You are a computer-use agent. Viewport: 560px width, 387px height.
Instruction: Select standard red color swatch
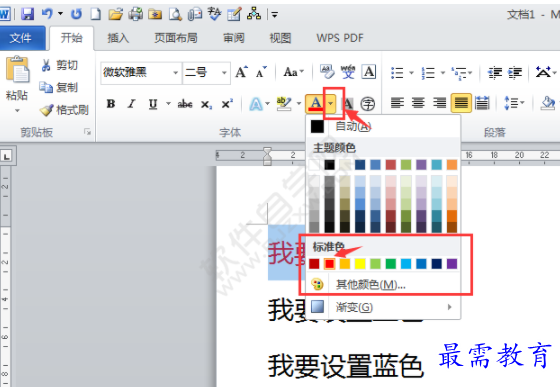[x=329, y=264]
